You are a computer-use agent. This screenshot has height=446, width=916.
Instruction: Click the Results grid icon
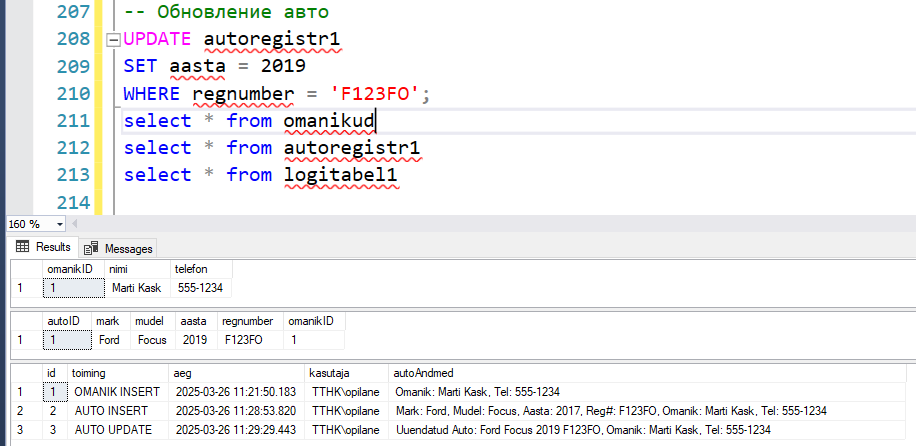[x=22, y=247]
